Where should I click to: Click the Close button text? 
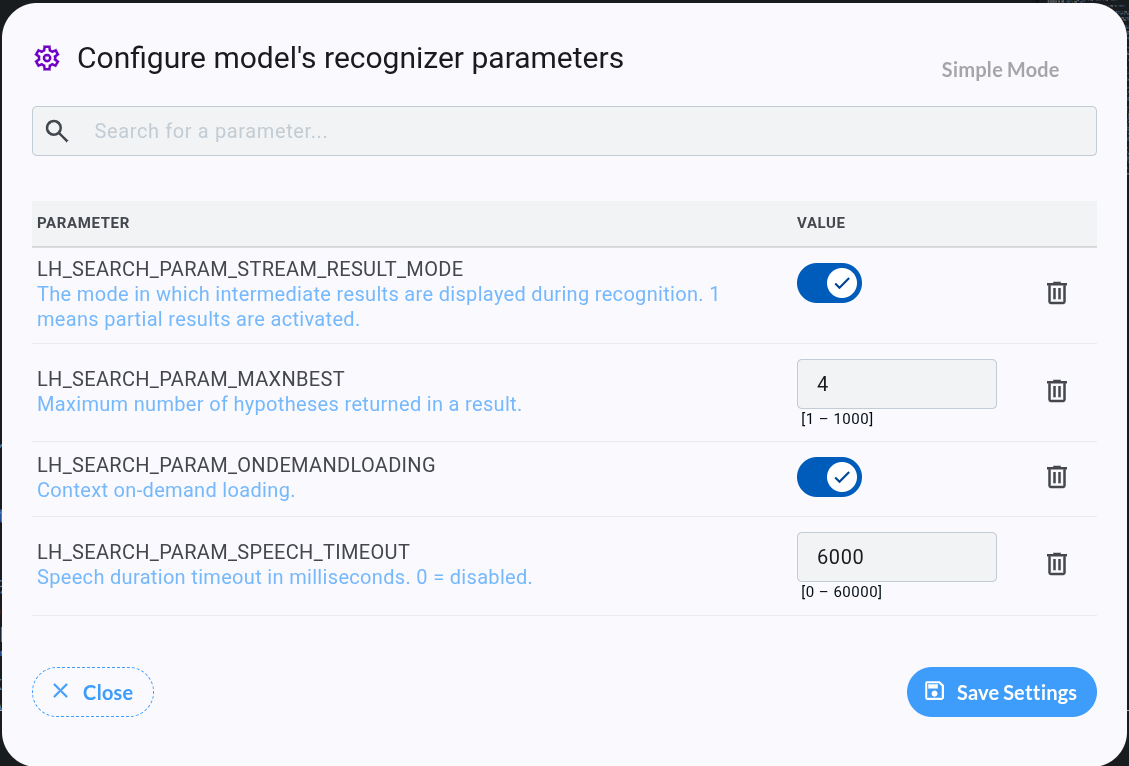click(x=108, y=693)
